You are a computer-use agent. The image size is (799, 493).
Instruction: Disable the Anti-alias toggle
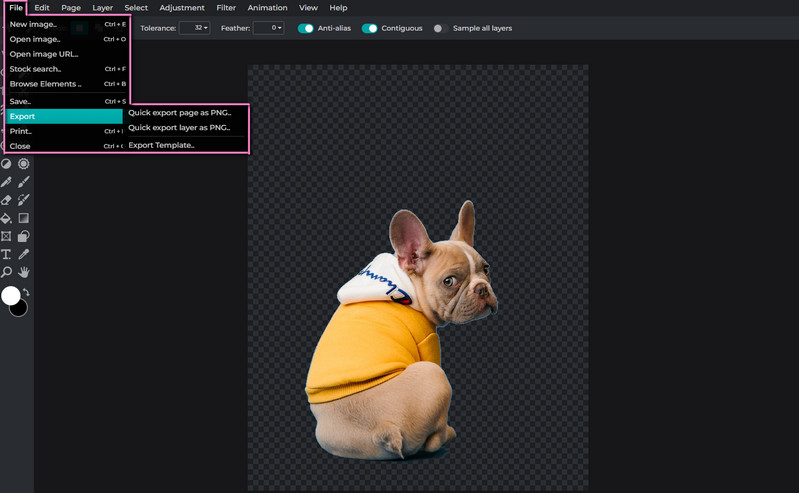[306, 28]
